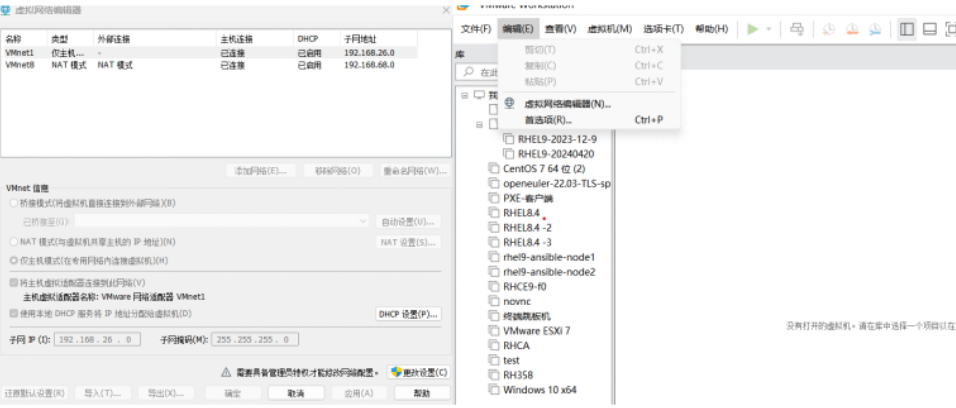Toggle the thumbnail bar view icon
The image size is (956, 408).
coord(929,29)
